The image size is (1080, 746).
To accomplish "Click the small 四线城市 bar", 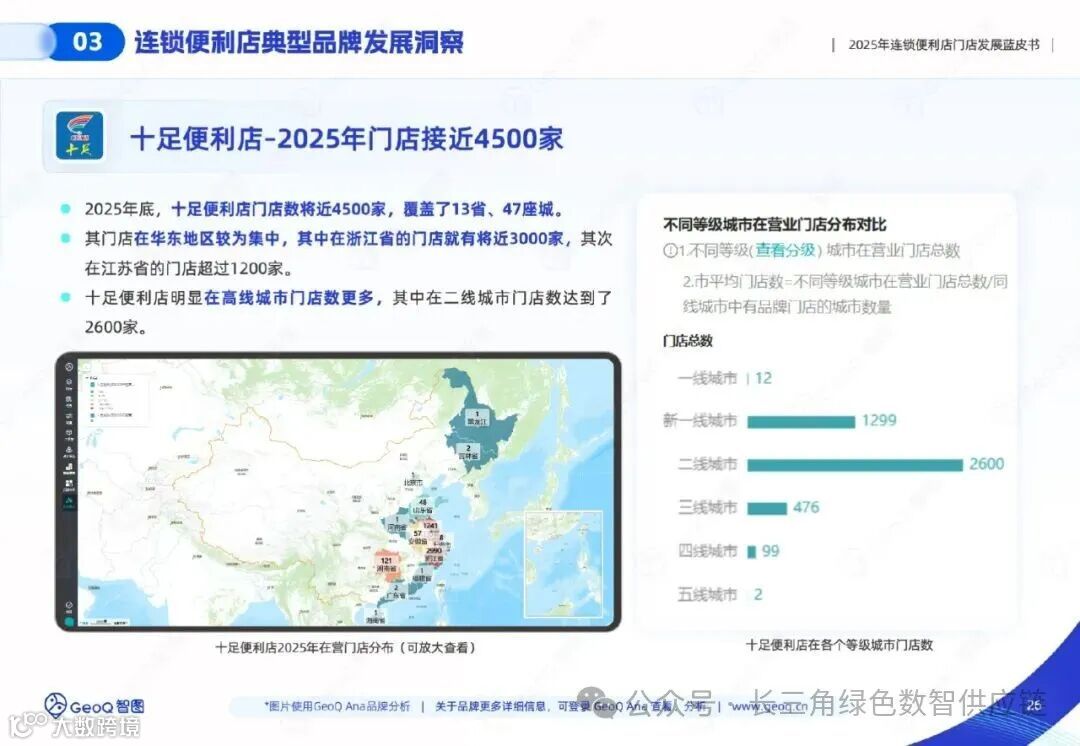I will (751, 552).
